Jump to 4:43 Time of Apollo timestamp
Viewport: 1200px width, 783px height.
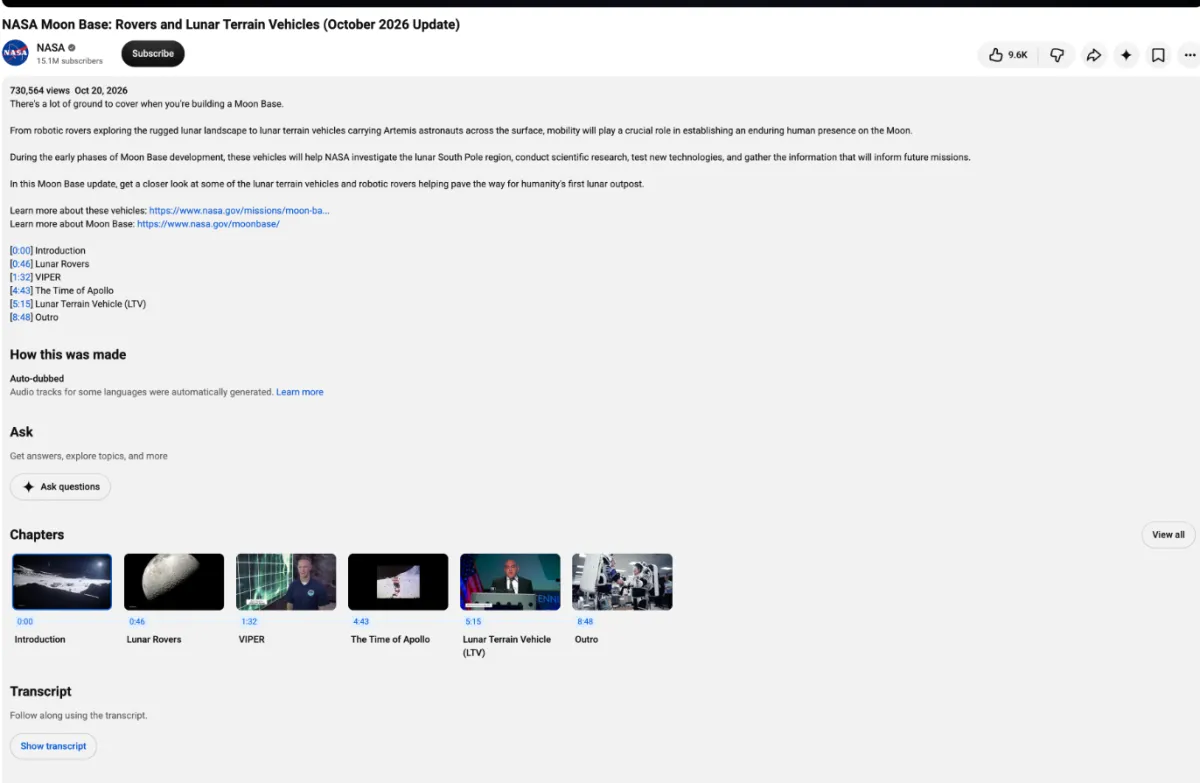(x=21, y=291)
